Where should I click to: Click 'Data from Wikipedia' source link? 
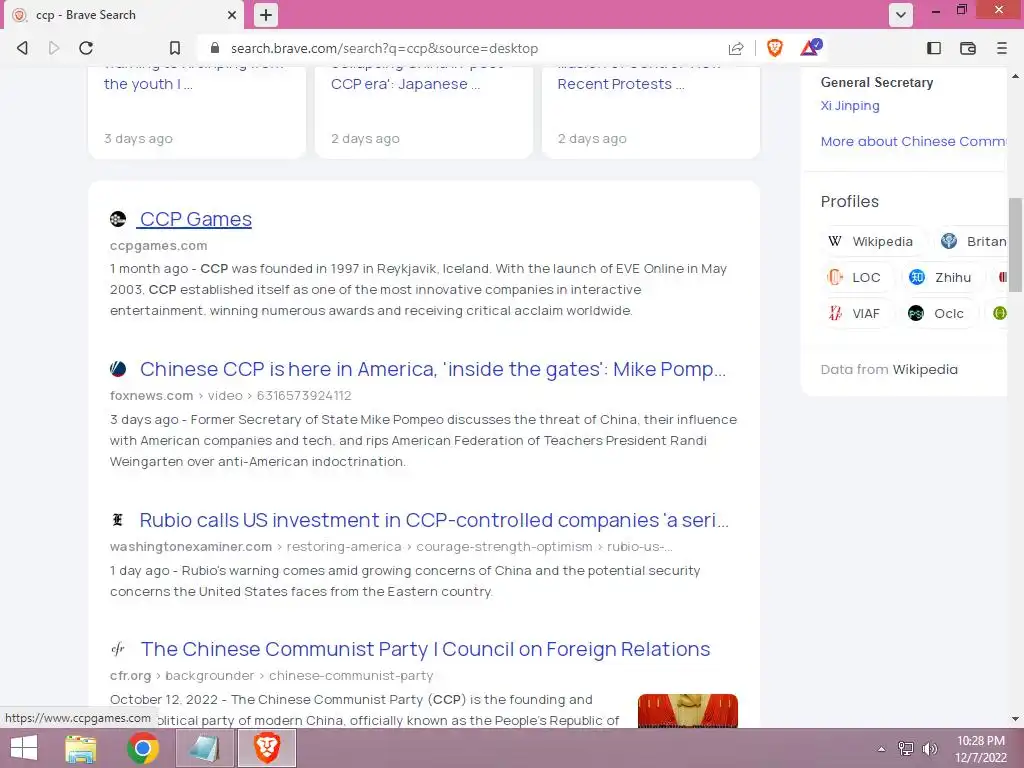925,369
